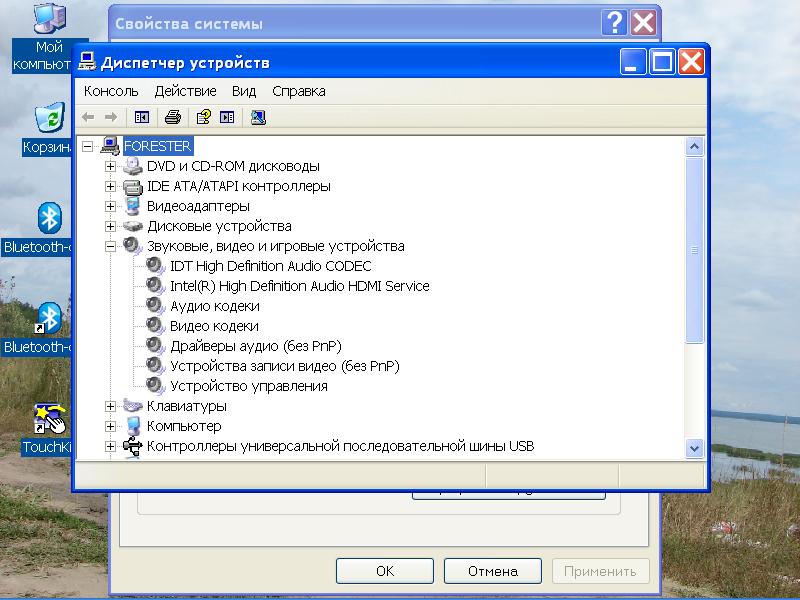Open the TouchKit desktop shortcut icon

pos(48,418)
